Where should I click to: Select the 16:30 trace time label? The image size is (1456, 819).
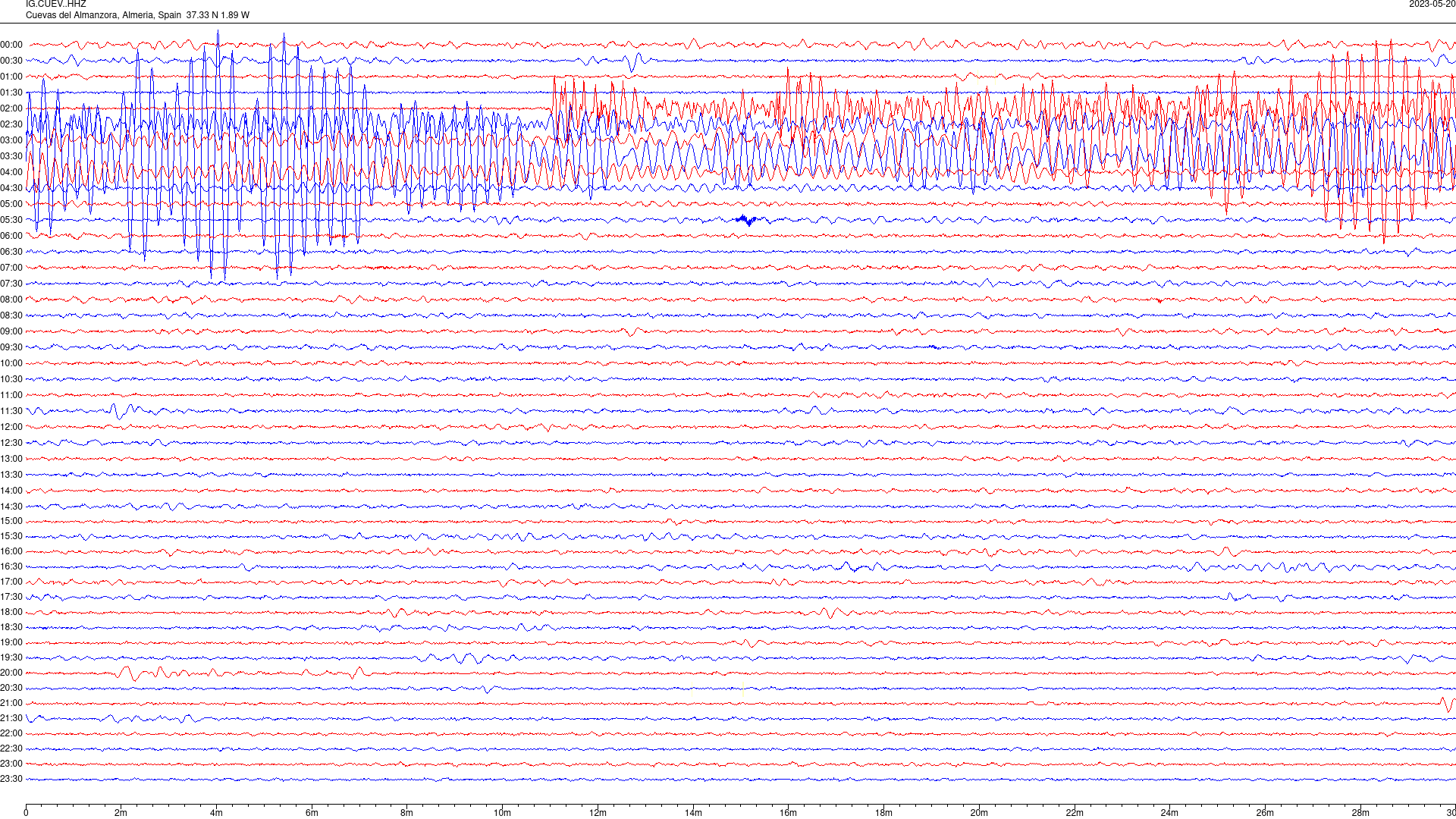click(11, 566)
